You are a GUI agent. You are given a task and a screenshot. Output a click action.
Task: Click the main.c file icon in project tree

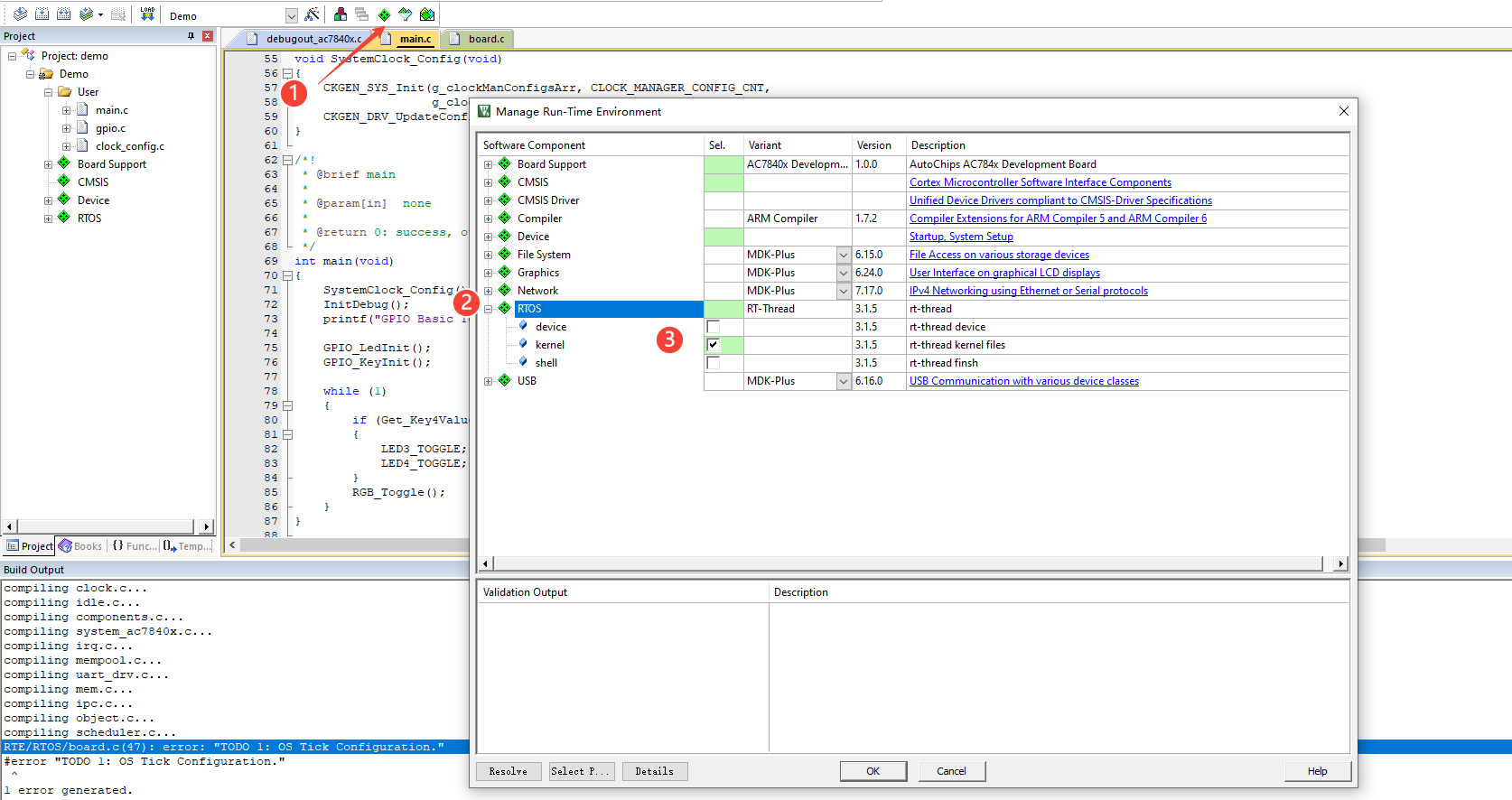82,110
